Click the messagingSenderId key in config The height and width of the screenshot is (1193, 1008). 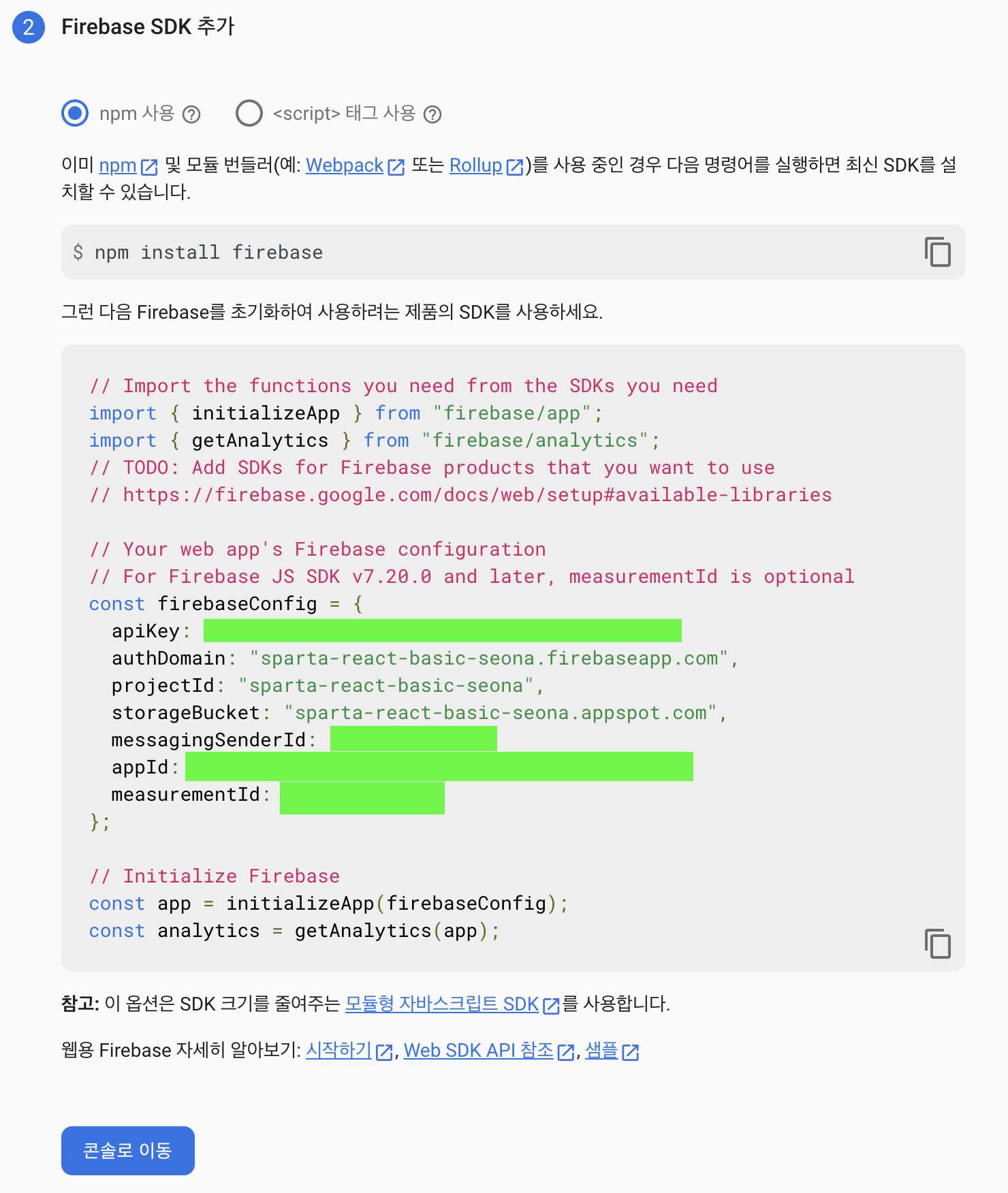coord(209,740)
